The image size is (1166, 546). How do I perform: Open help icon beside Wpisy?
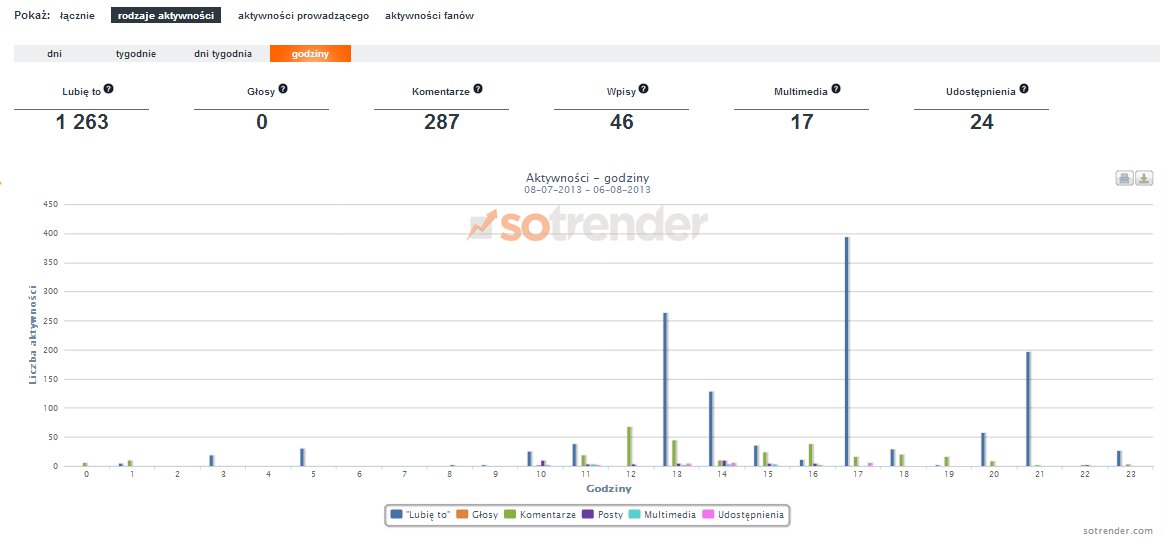(643, 89)
